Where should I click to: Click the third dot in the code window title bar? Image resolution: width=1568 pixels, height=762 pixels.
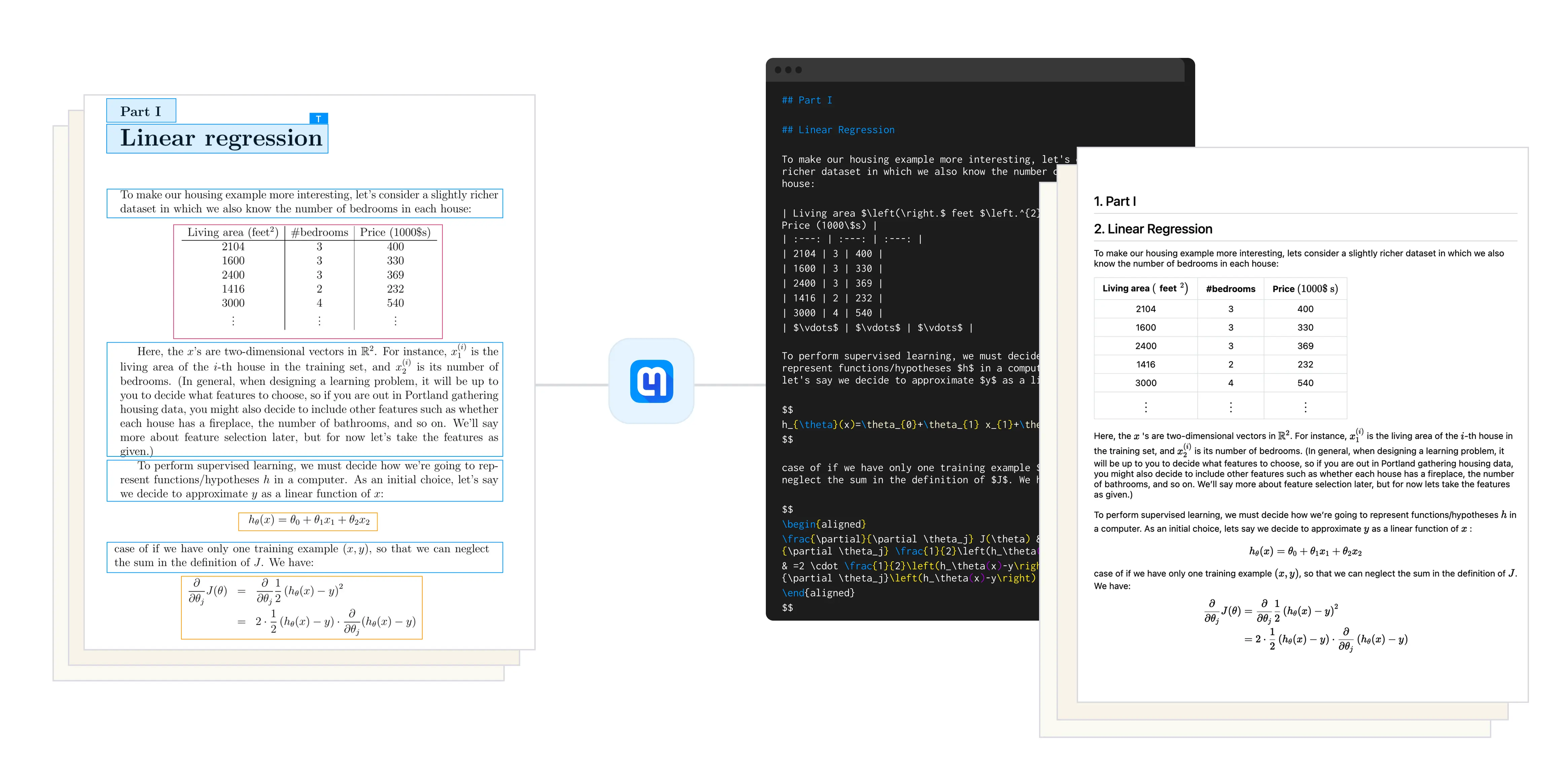[x=798, y=70]
